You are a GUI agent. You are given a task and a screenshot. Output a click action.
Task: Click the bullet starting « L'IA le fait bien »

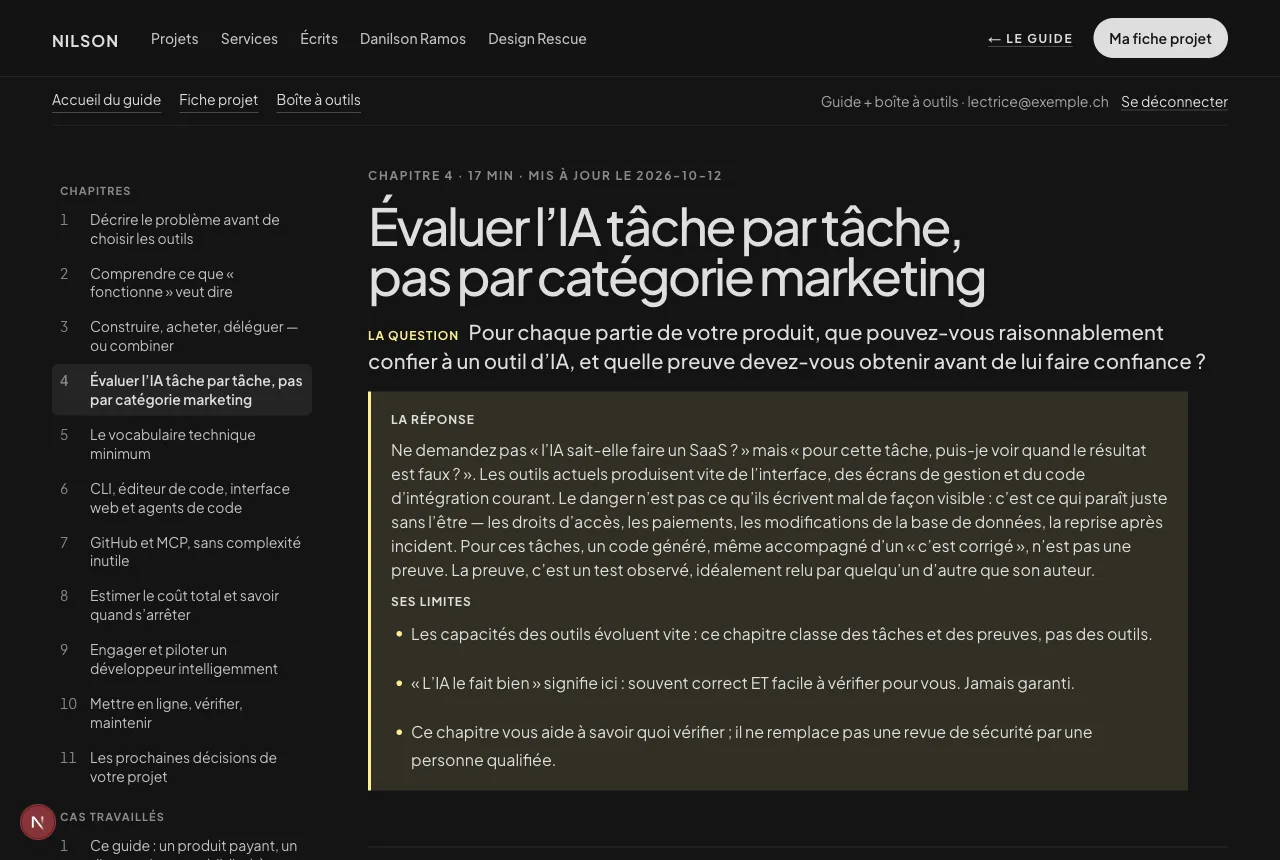743,684
